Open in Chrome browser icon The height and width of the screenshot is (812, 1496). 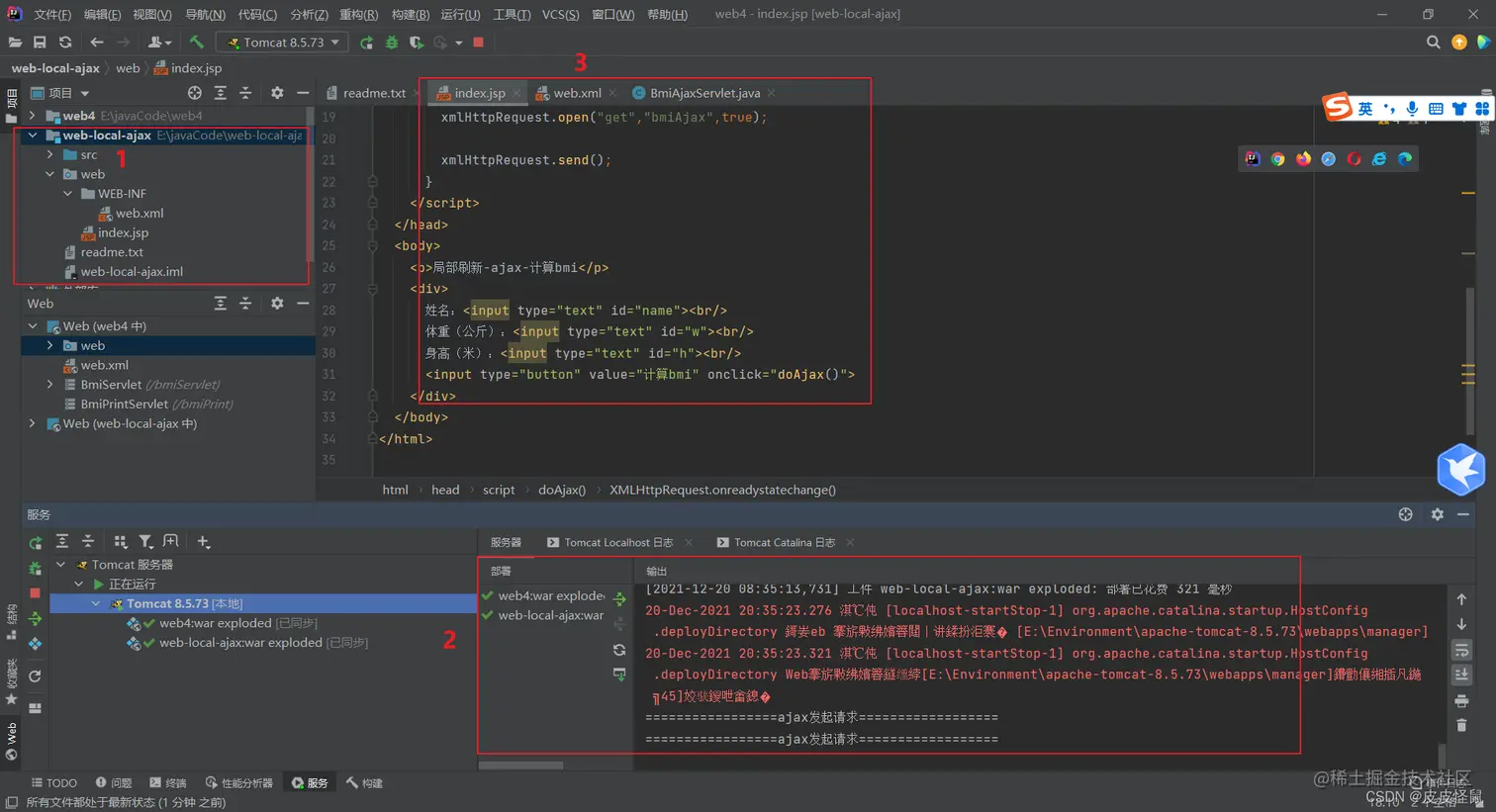pos(1278,159)
